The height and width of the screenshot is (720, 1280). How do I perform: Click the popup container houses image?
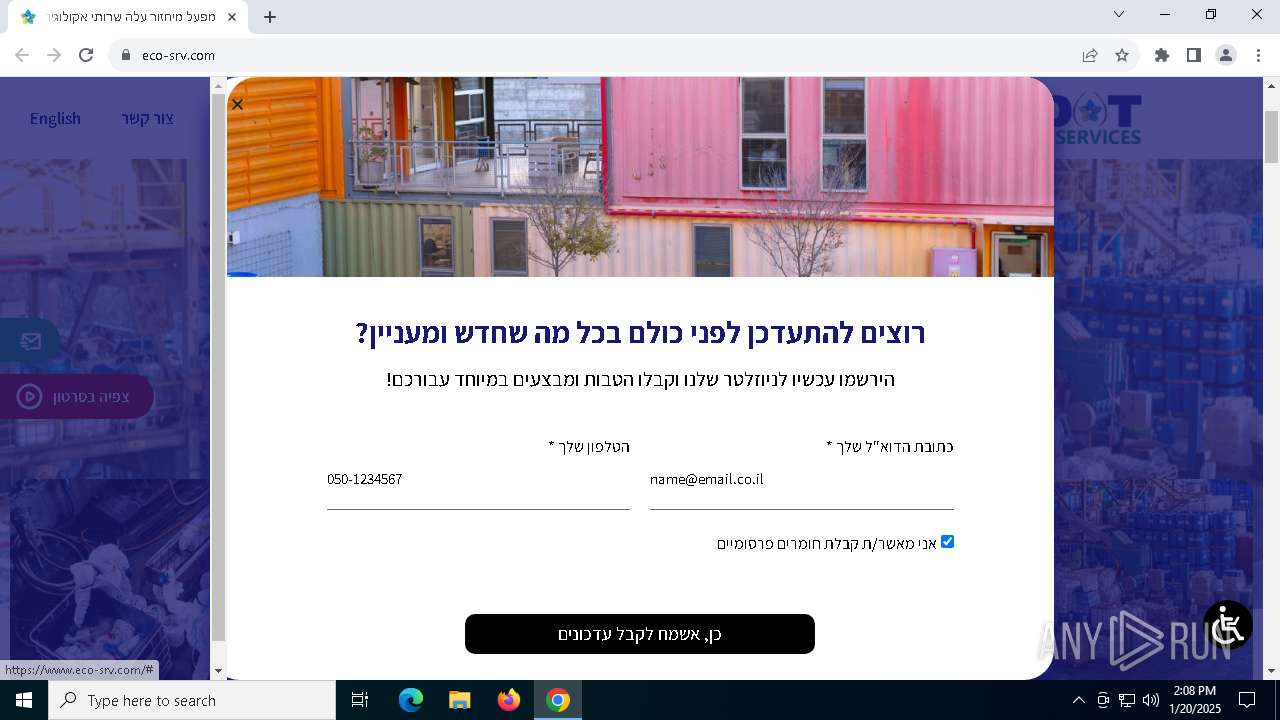click(x=640, y=177)
